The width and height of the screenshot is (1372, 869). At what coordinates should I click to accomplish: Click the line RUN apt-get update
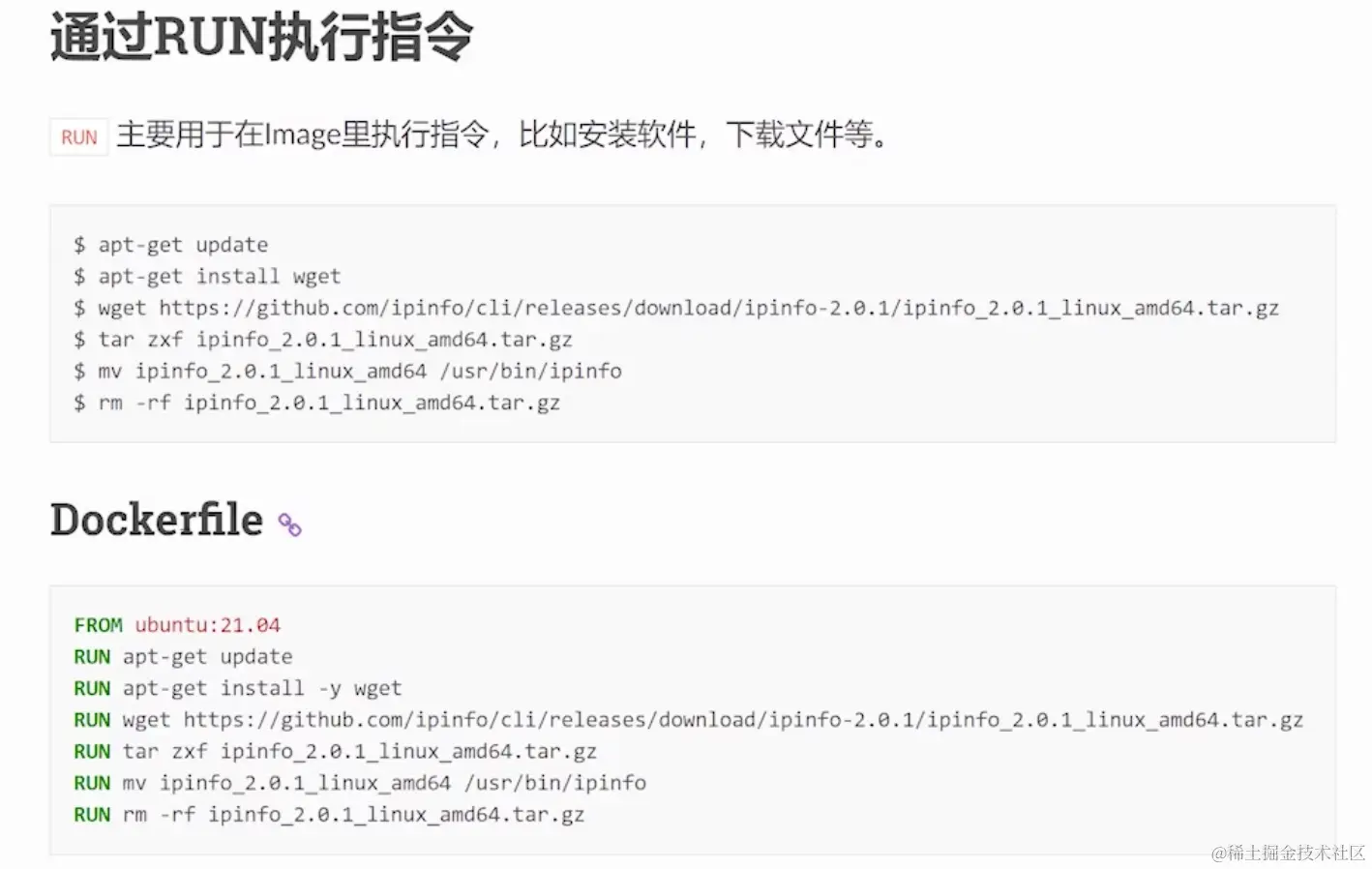183,657
